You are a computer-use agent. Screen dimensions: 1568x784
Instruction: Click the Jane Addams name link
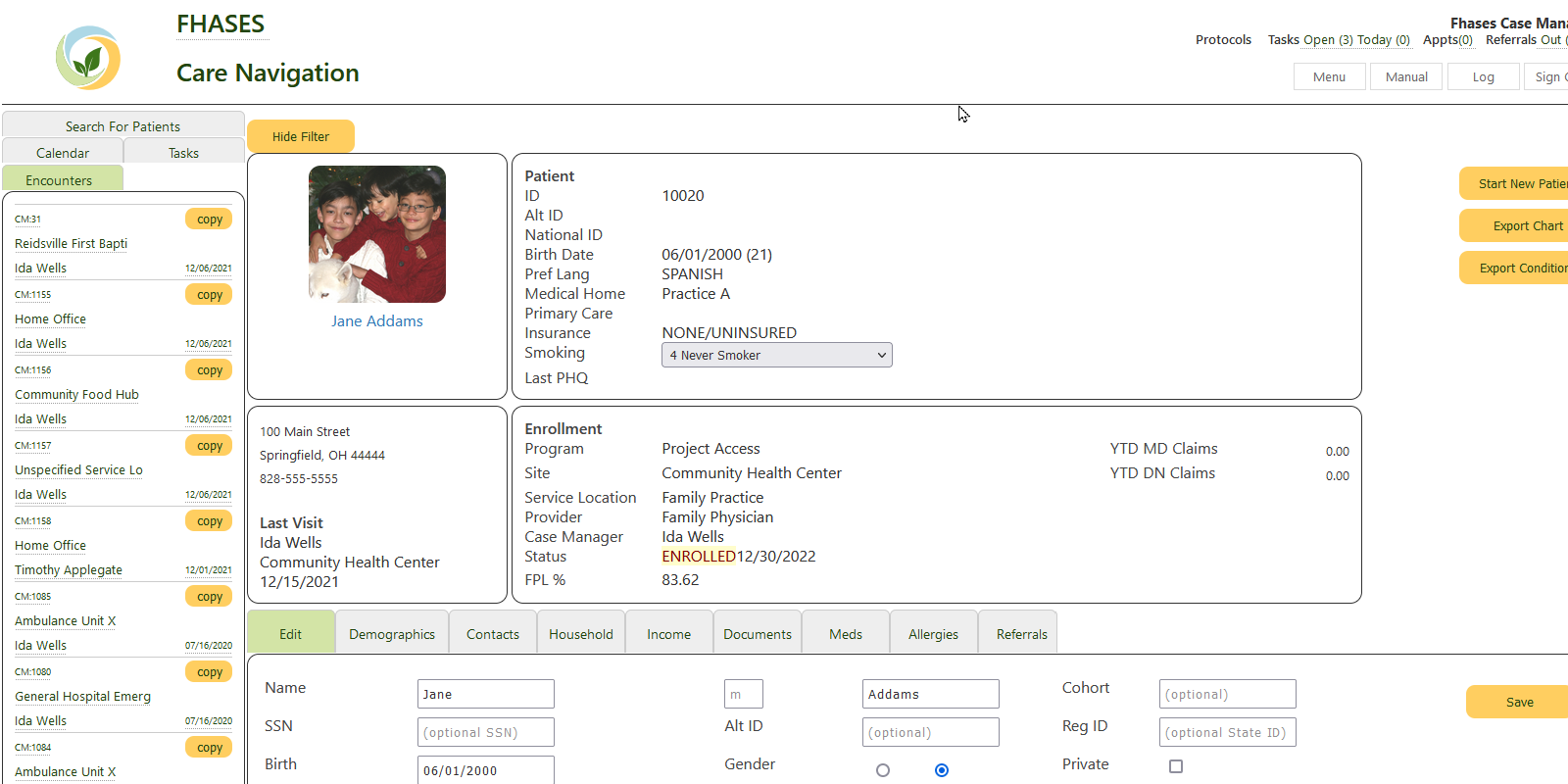point(377,320)
